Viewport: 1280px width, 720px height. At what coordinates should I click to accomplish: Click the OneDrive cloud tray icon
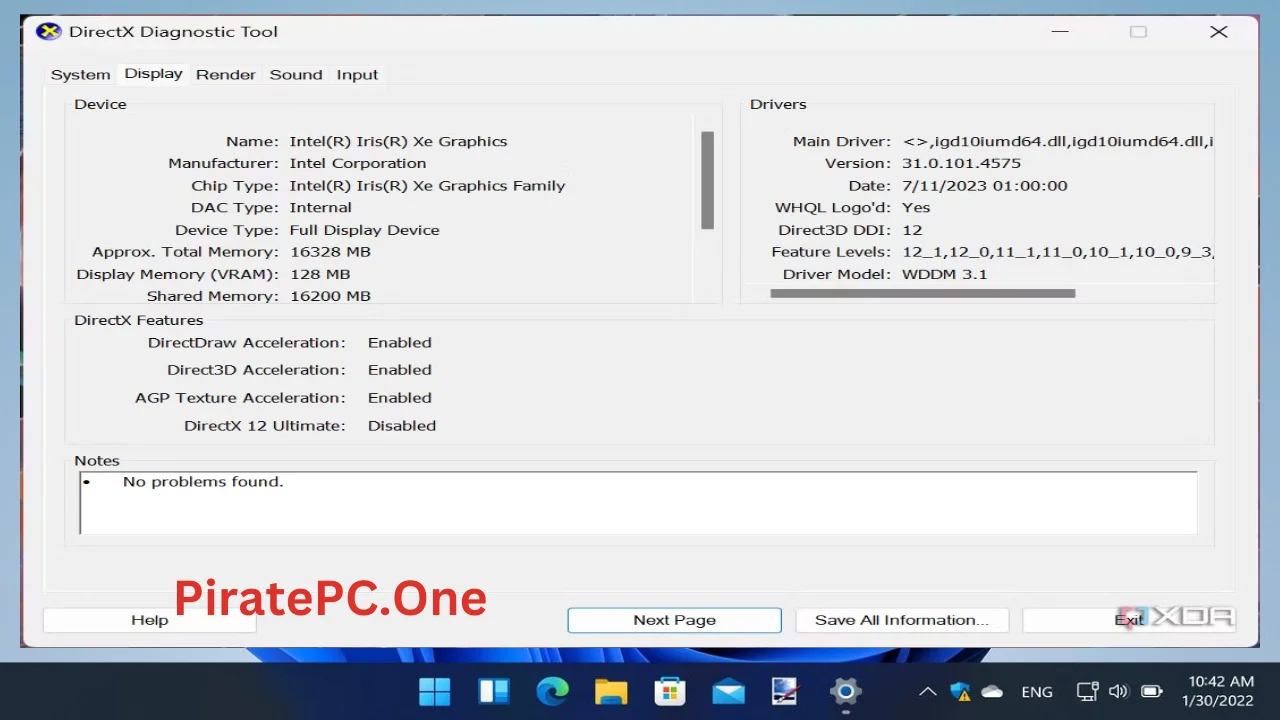click(x=992, y=691)
